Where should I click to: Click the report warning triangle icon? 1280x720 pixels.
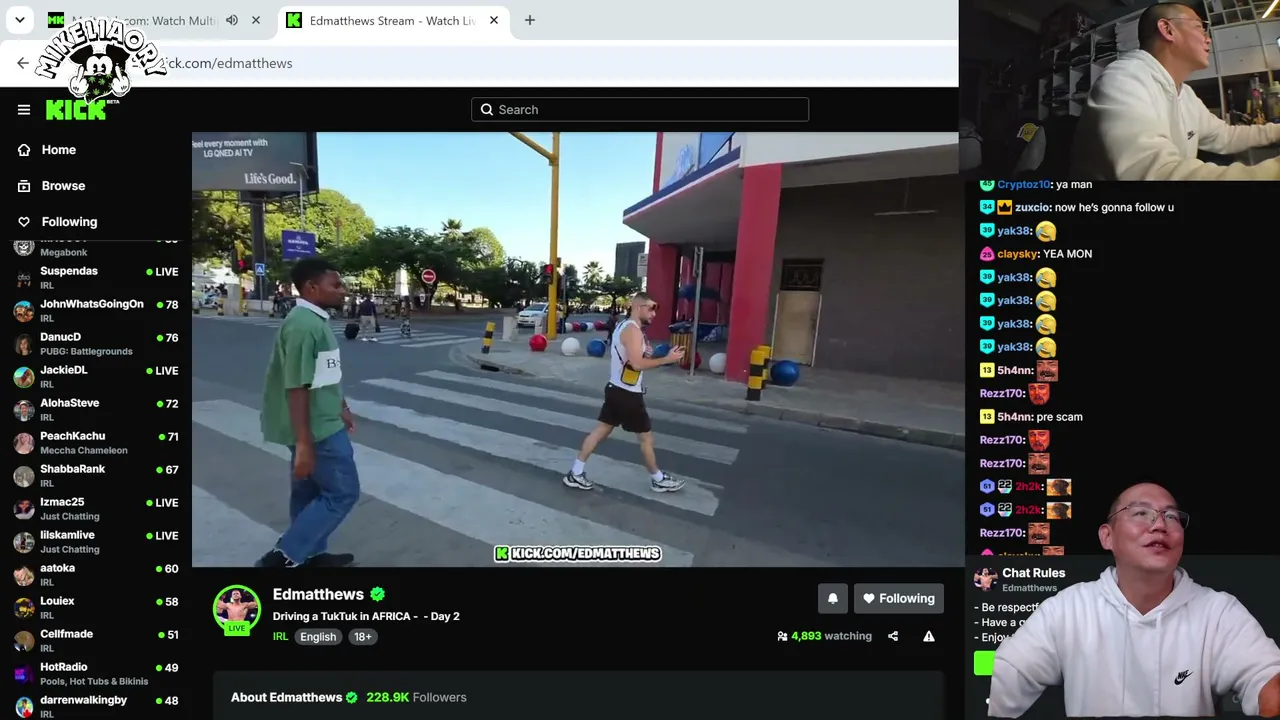coord(929,636)
